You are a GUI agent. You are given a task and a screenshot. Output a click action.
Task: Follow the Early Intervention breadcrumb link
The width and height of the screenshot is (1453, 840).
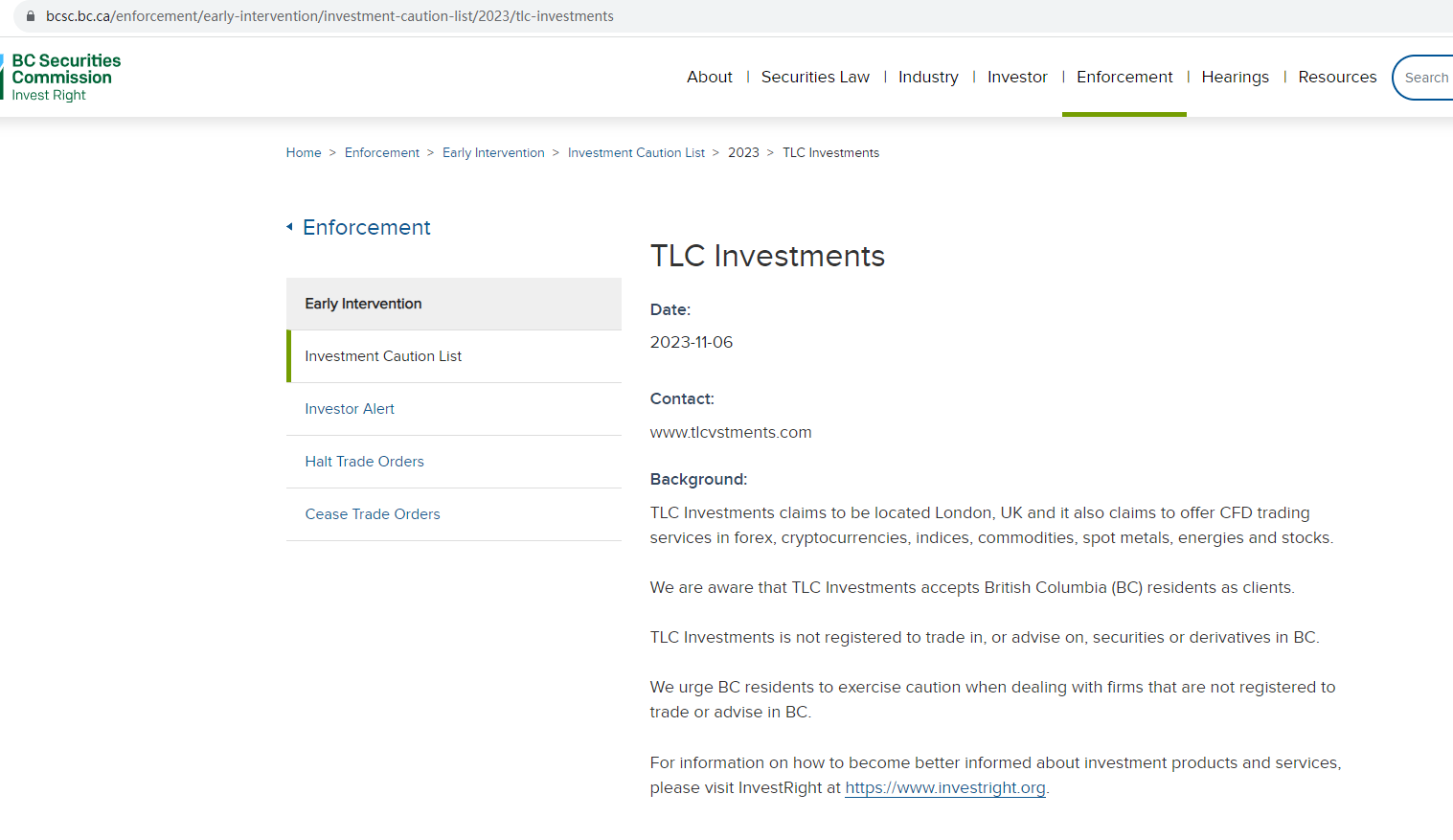pyautogui.click(x=493, y=152)
